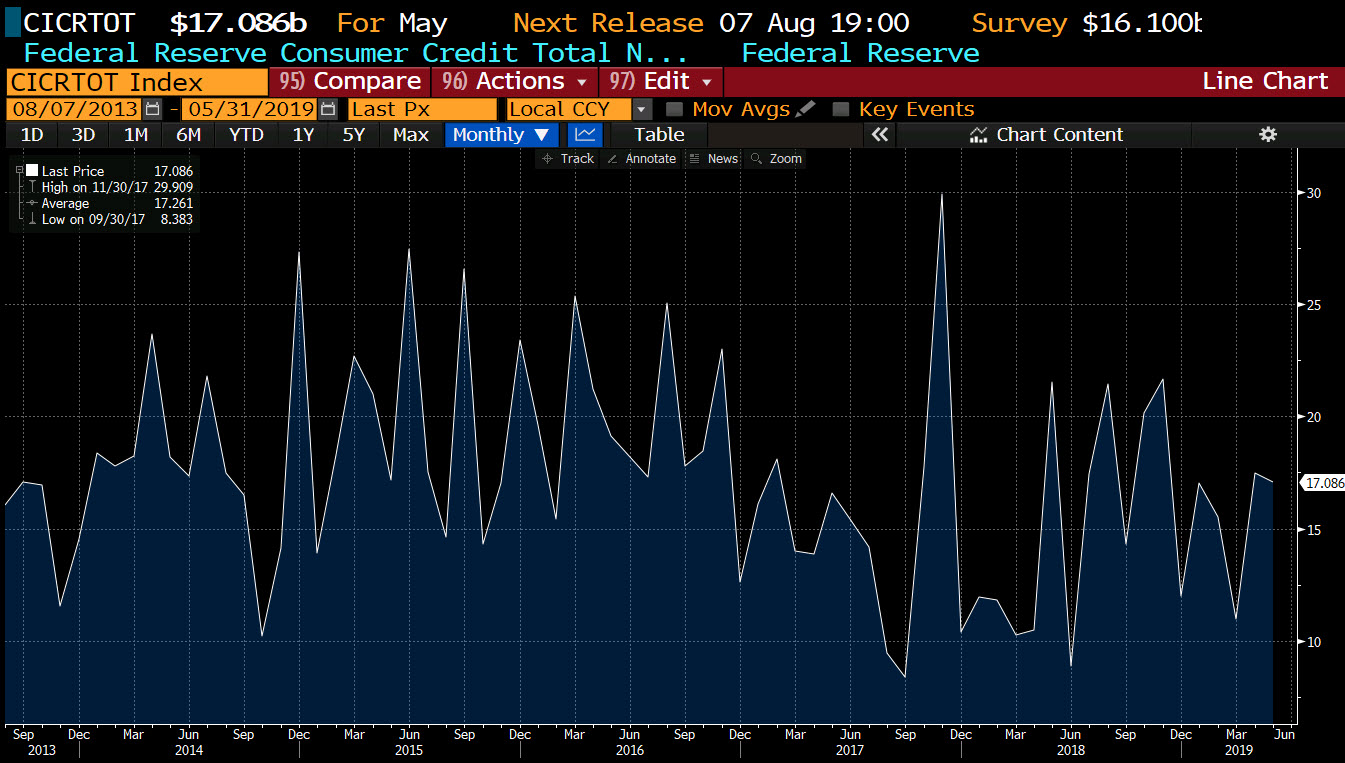This screenshot has width=1345, height=763.
Task: Click the $17.086b header value
Action: pyautogui.click(x=241, y=22)
